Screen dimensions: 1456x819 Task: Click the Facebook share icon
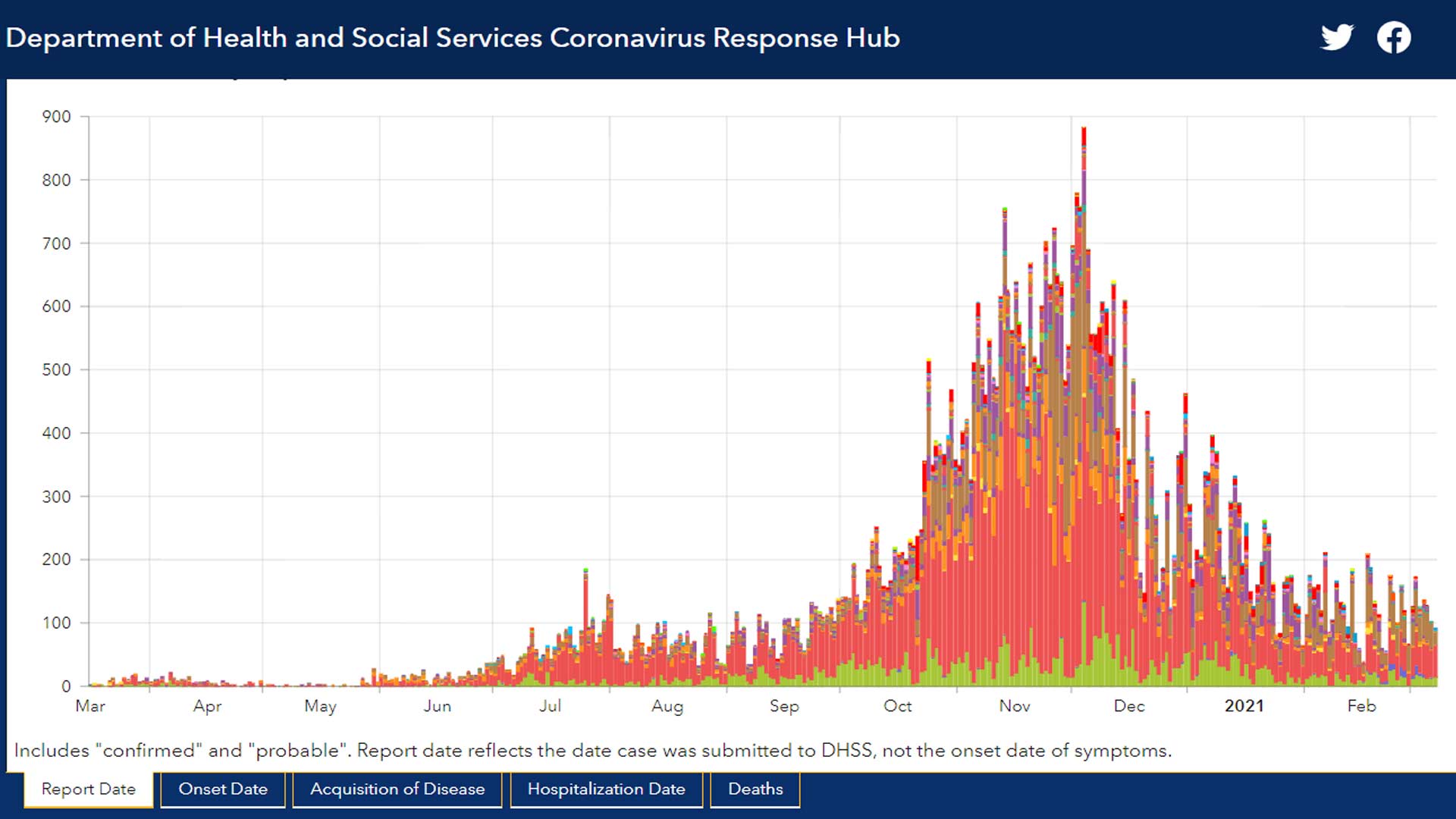tap(1394, 37)
